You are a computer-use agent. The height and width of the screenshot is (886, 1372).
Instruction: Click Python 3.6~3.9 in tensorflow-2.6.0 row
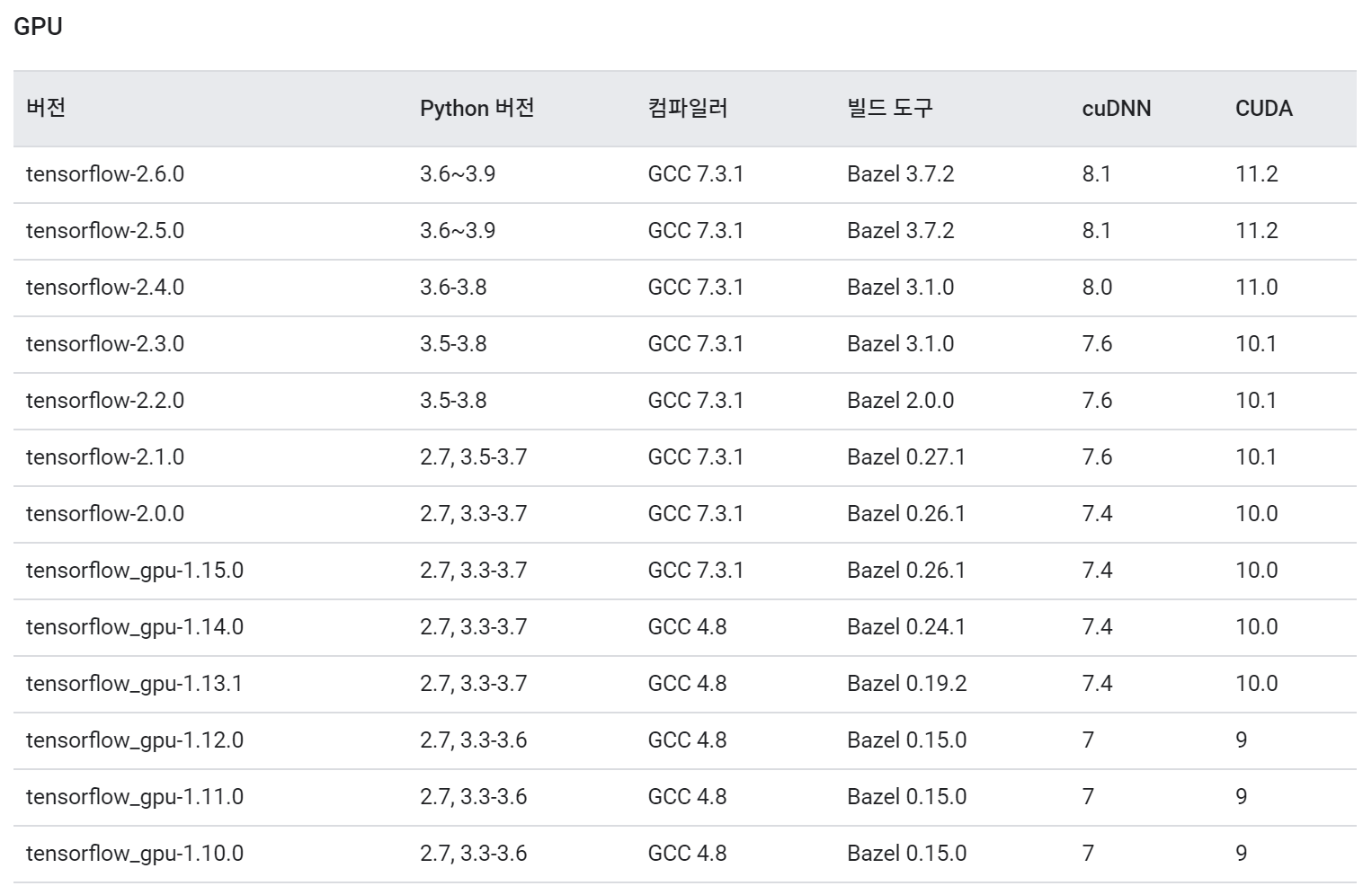[458, 174]
